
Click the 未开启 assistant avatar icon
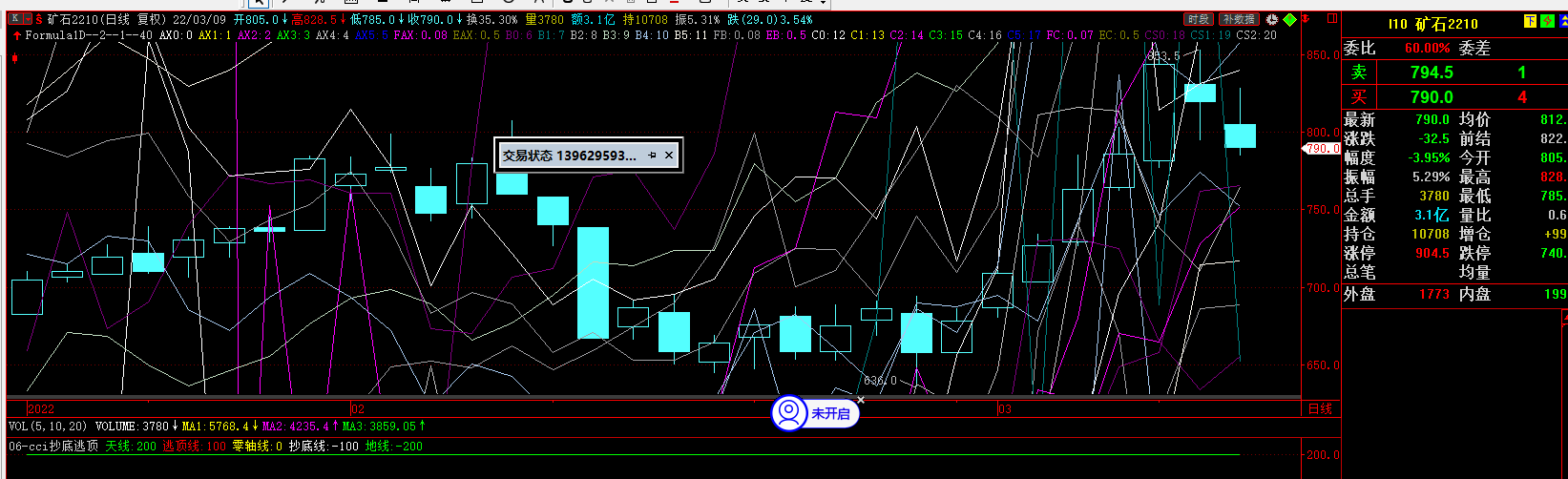789,413
